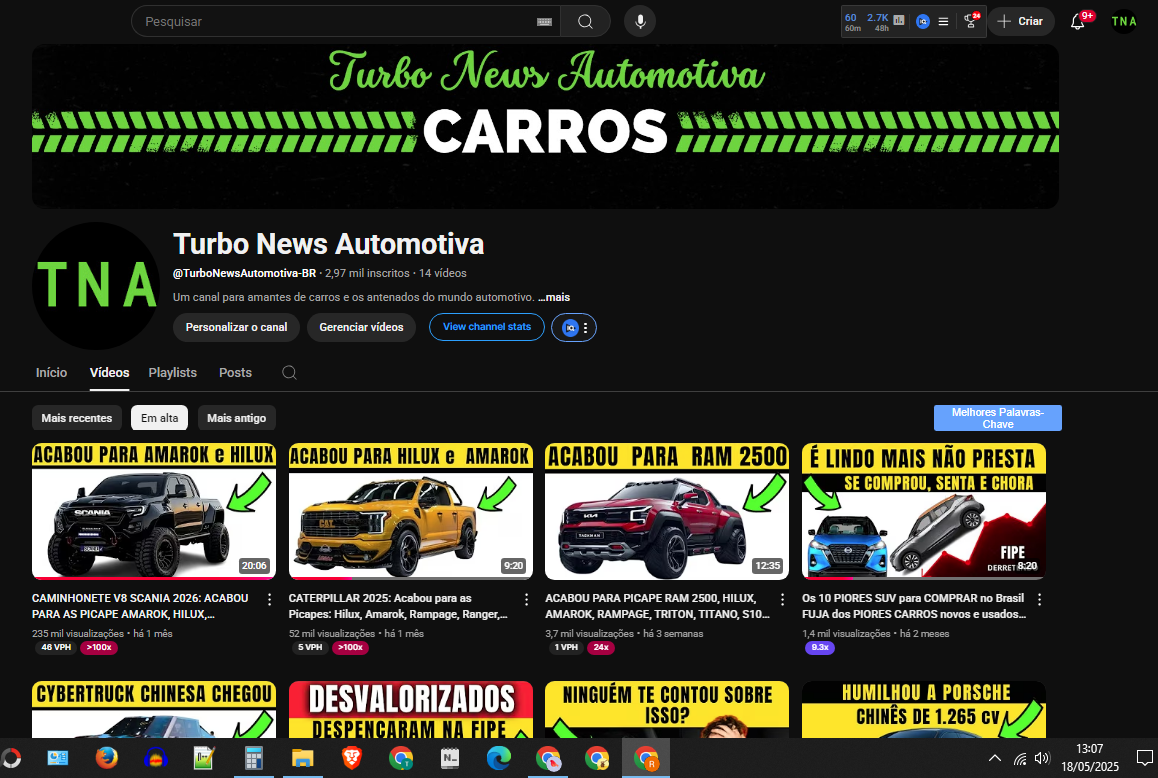Viewport: 1158px width, 778px height.
Task: Open Firefox from the taskbar
Action: pos(106,758)
